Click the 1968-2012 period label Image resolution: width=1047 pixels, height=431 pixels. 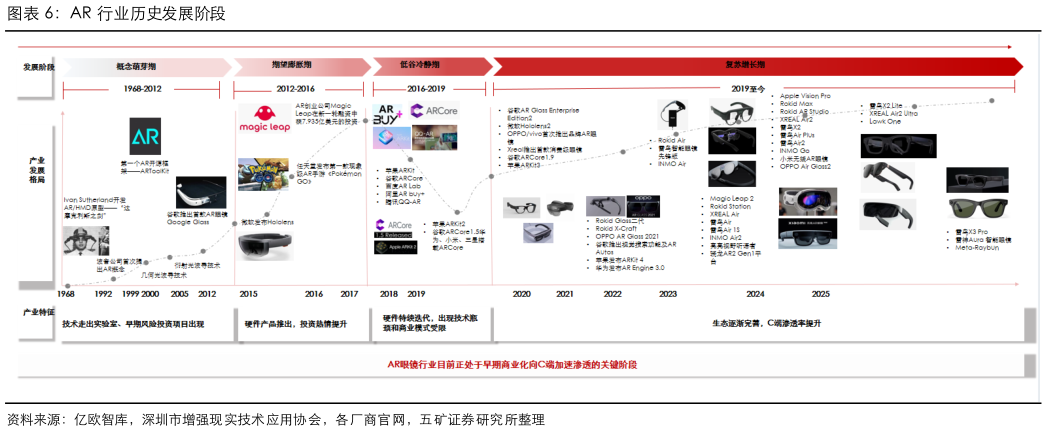coord(142,89)
